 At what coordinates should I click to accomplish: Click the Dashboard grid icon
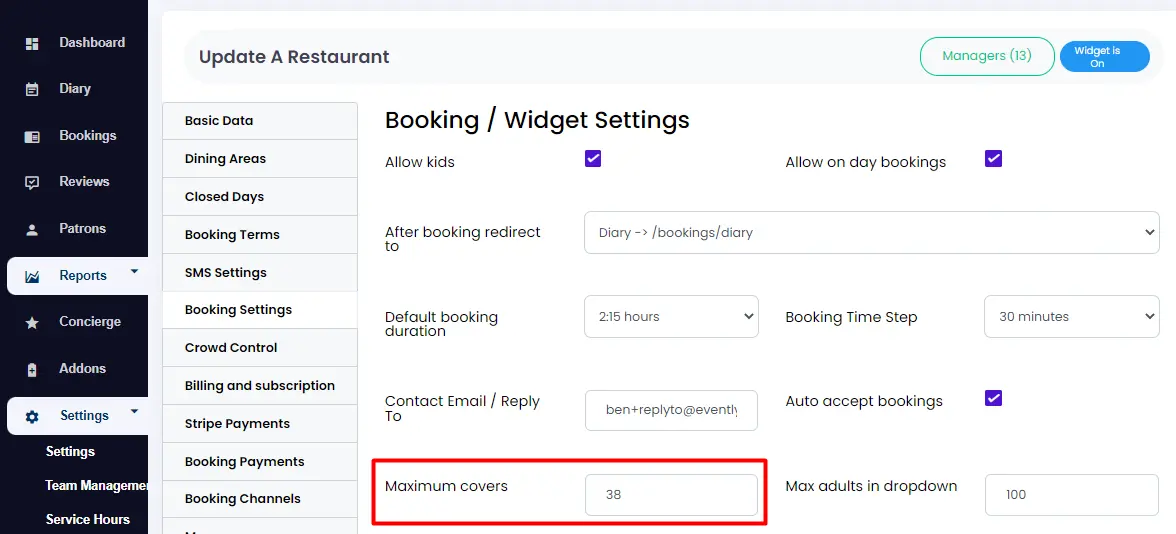tap(32, 44)
